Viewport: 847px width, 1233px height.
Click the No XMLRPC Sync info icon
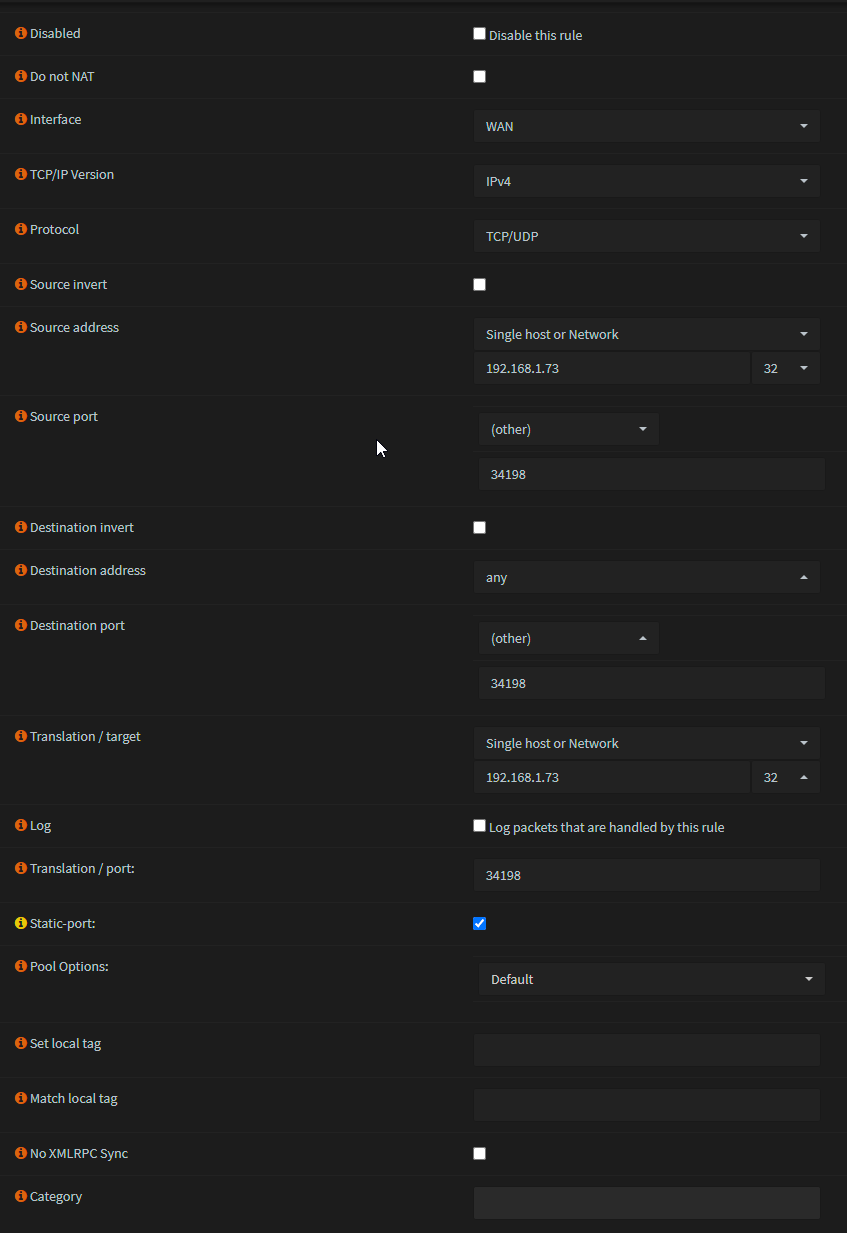tap(21, 1154)
